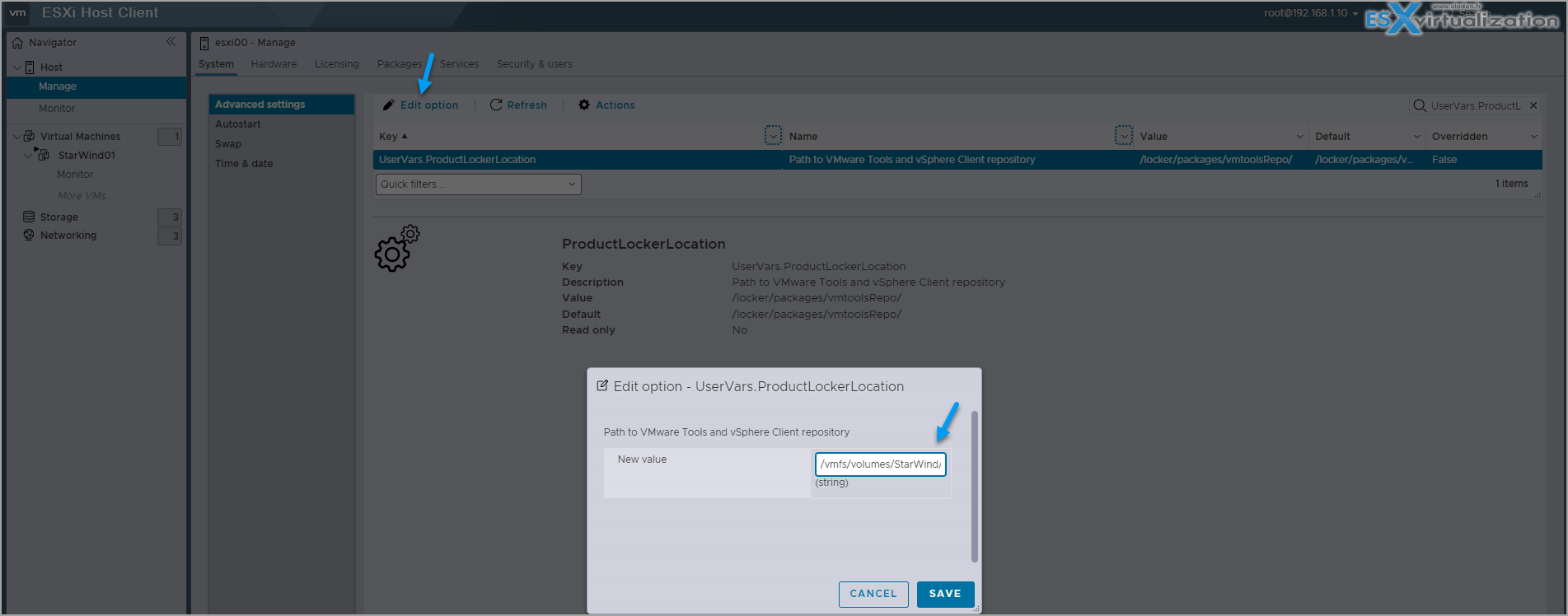Switch to the System tab
The width and height of the screenshot is (1568, 616).
216,64
